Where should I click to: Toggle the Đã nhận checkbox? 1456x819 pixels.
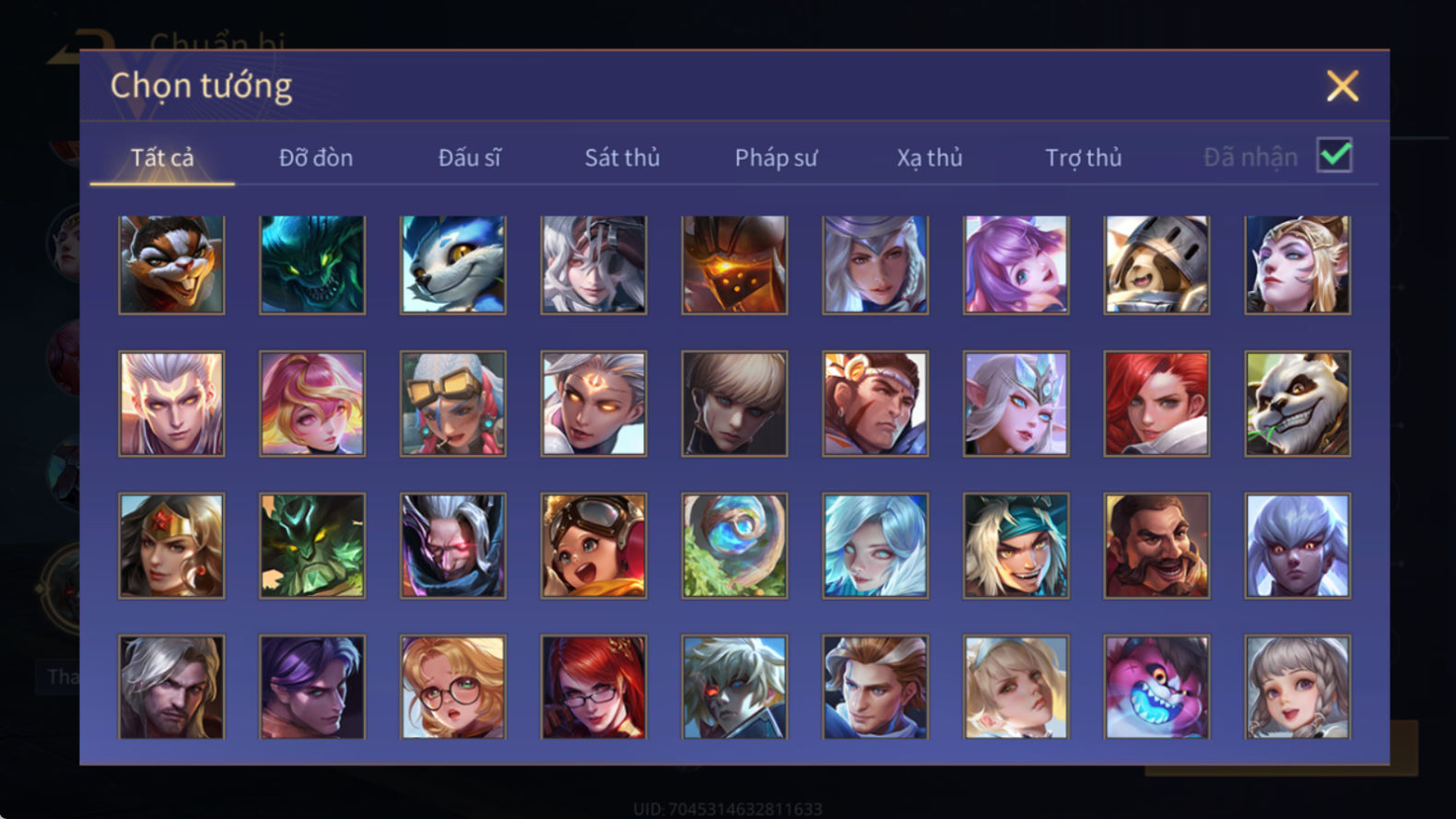click(x=1334, y=155)
